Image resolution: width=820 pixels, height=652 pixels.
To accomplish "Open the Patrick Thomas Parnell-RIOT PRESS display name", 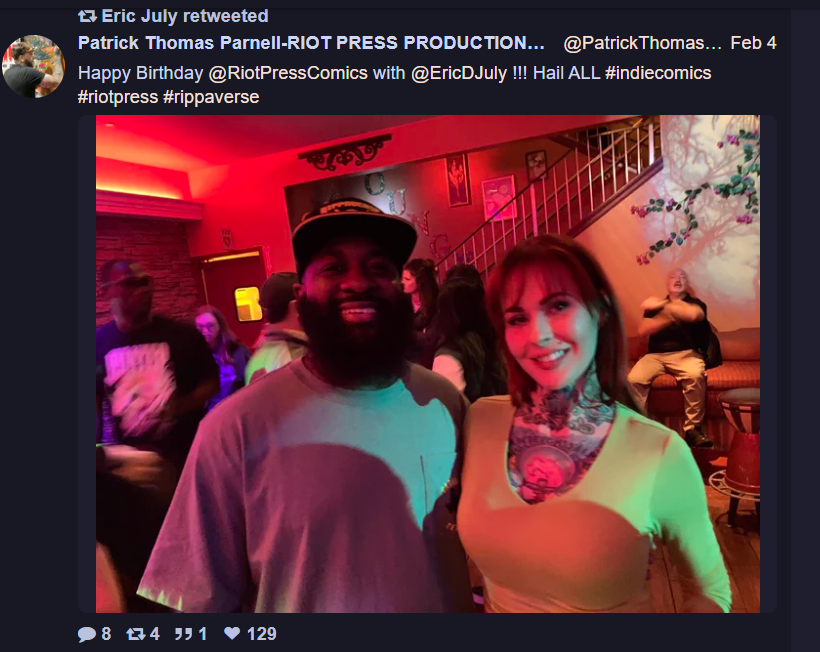I will (311, 43).
